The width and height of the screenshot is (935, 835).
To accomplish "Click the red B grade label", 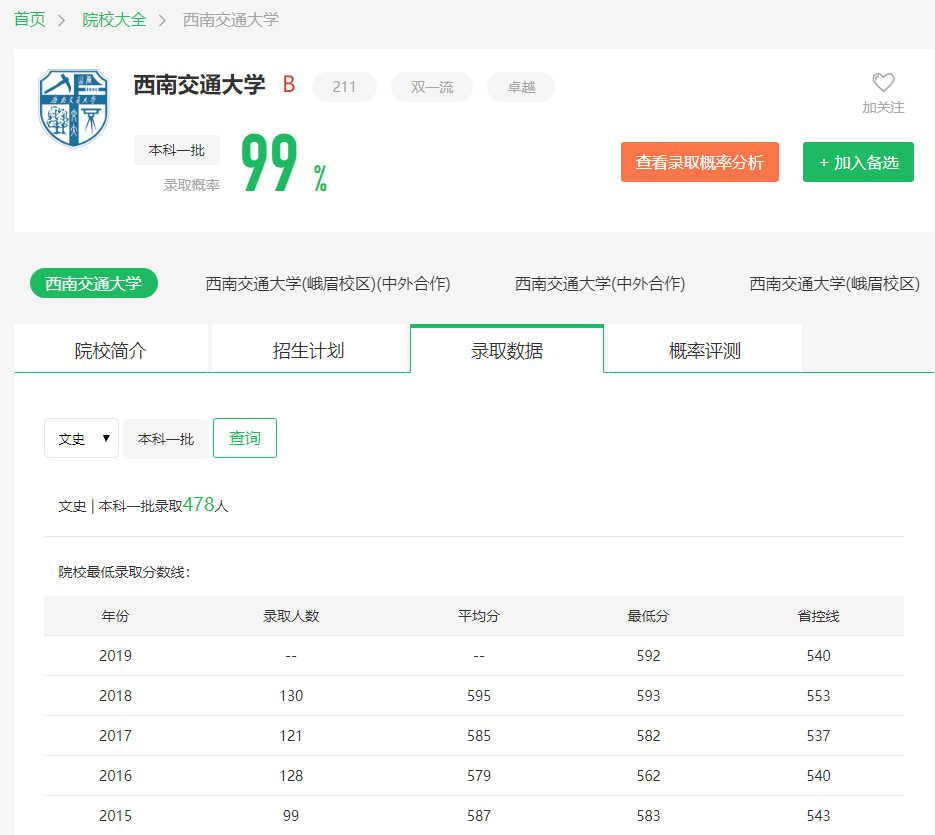I will tap(289, 85).
